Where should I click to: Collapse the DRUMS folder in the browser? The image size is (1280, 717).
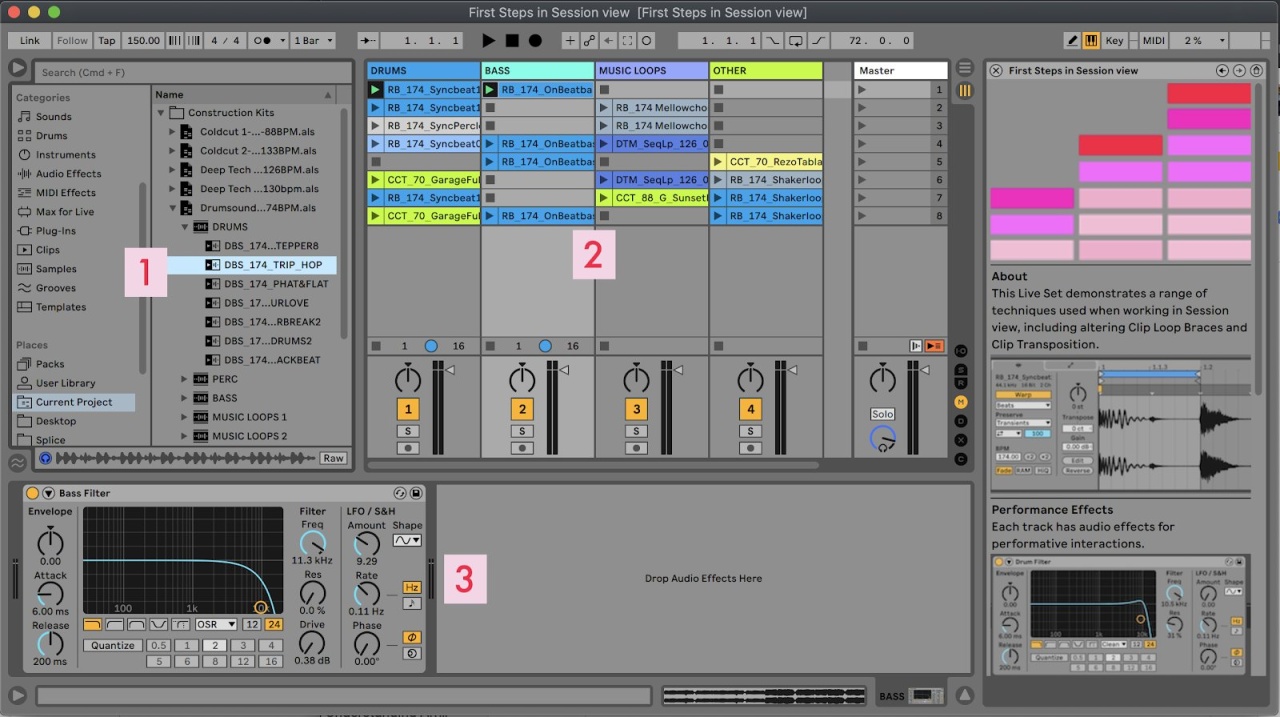pos(186,227)
